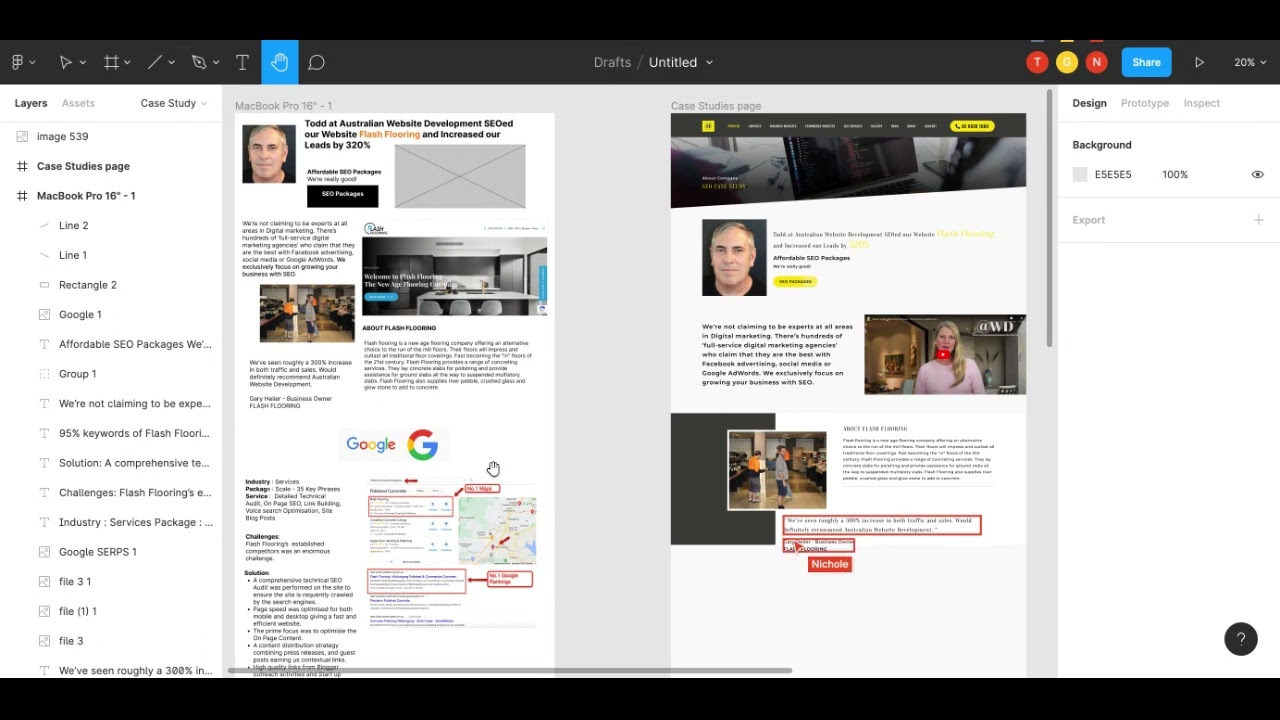Screen dimensions: 1280x720
Task: Click the horizontal canvas scrollbar
Action: pyautogui.click(x=510, y=670)
